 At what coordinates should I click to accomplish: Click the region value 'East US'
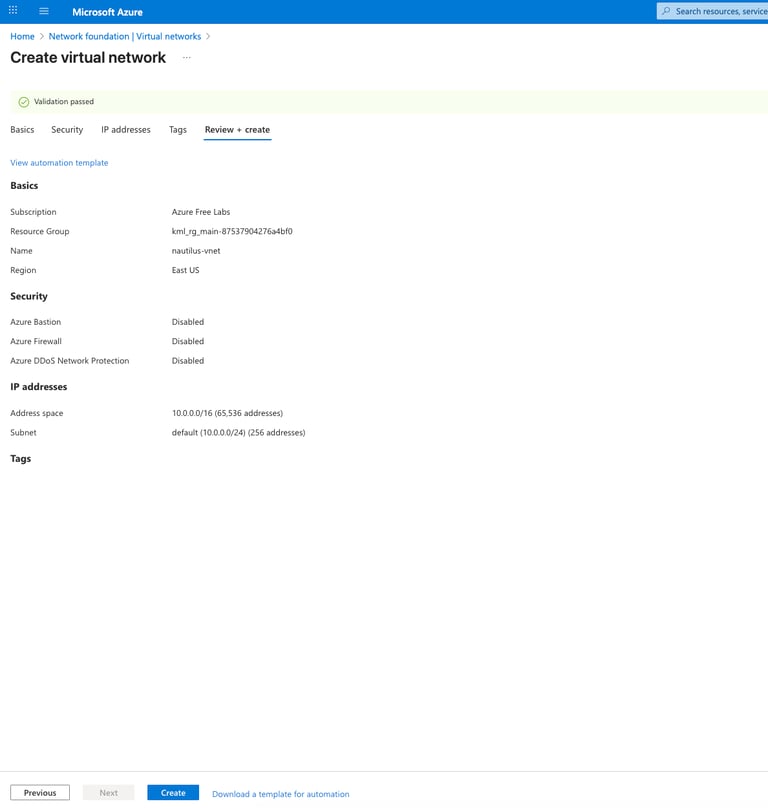[x=186, y=270]
